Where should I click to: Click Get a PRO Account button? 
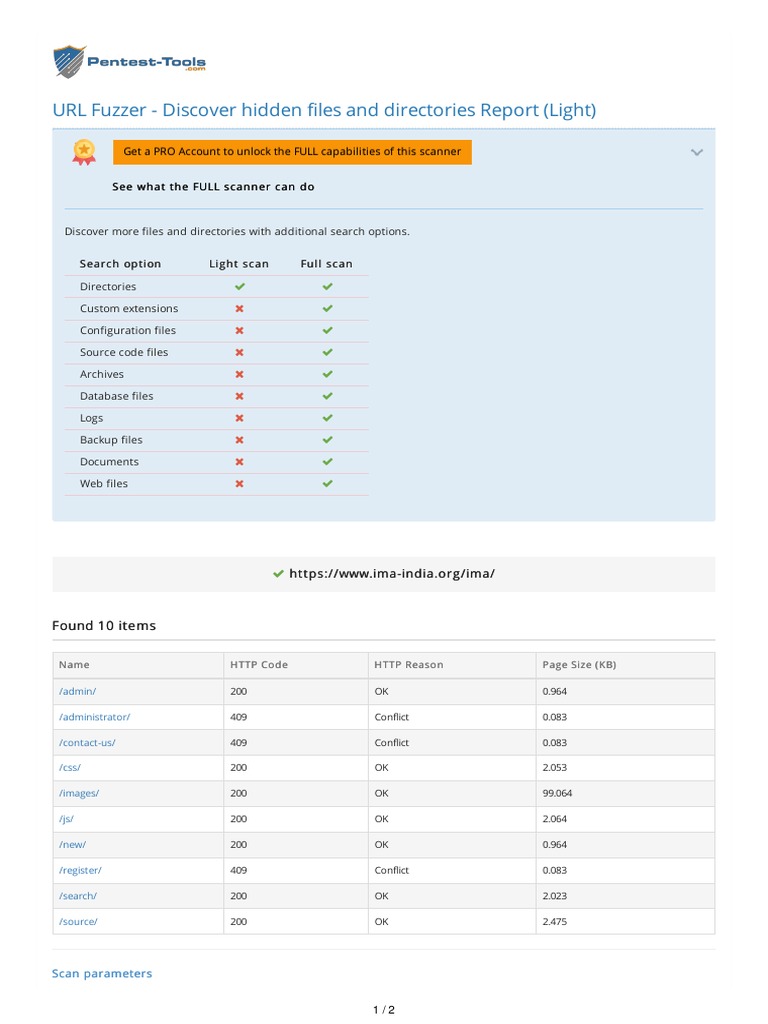click(292, 152)
